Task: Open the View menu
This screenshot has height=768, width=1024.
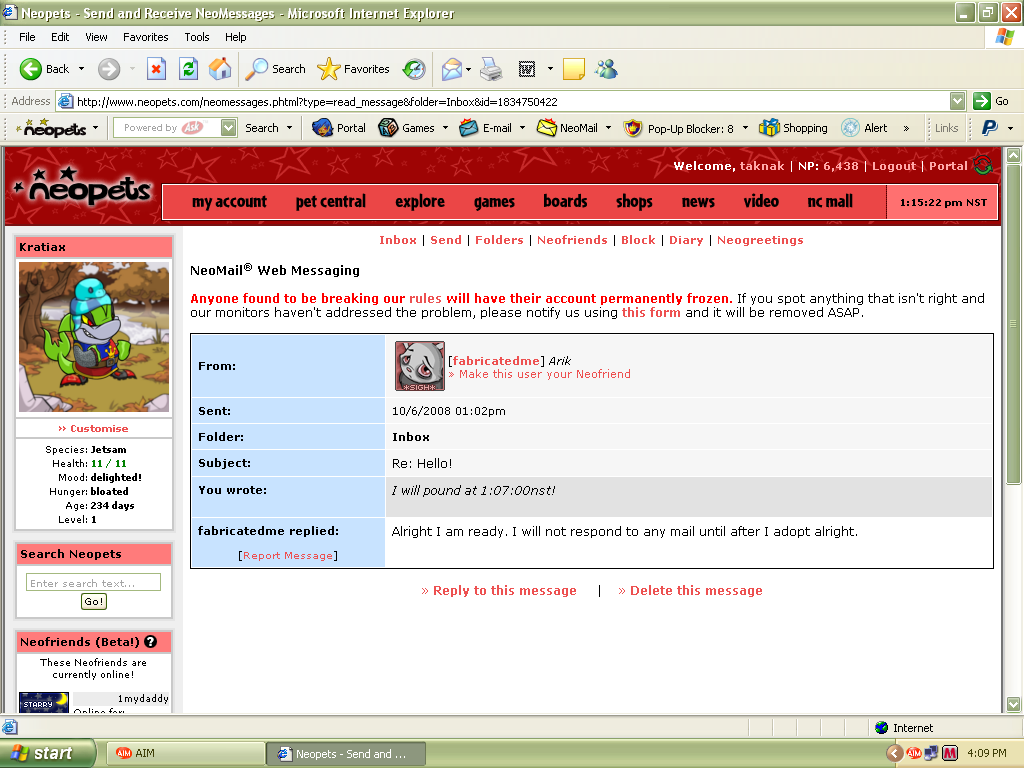Action: tap(96, 37)
